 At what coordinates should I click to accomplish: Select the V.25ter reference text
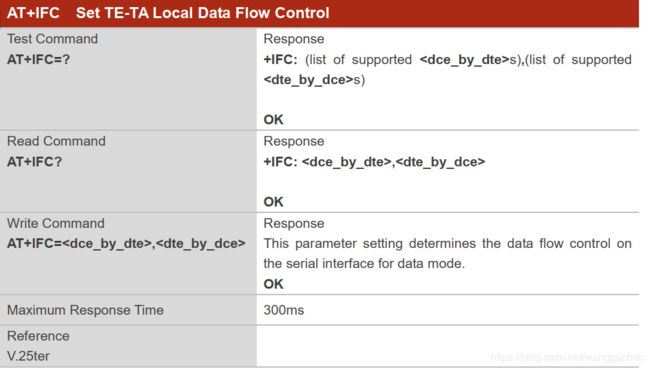(28, 356)
